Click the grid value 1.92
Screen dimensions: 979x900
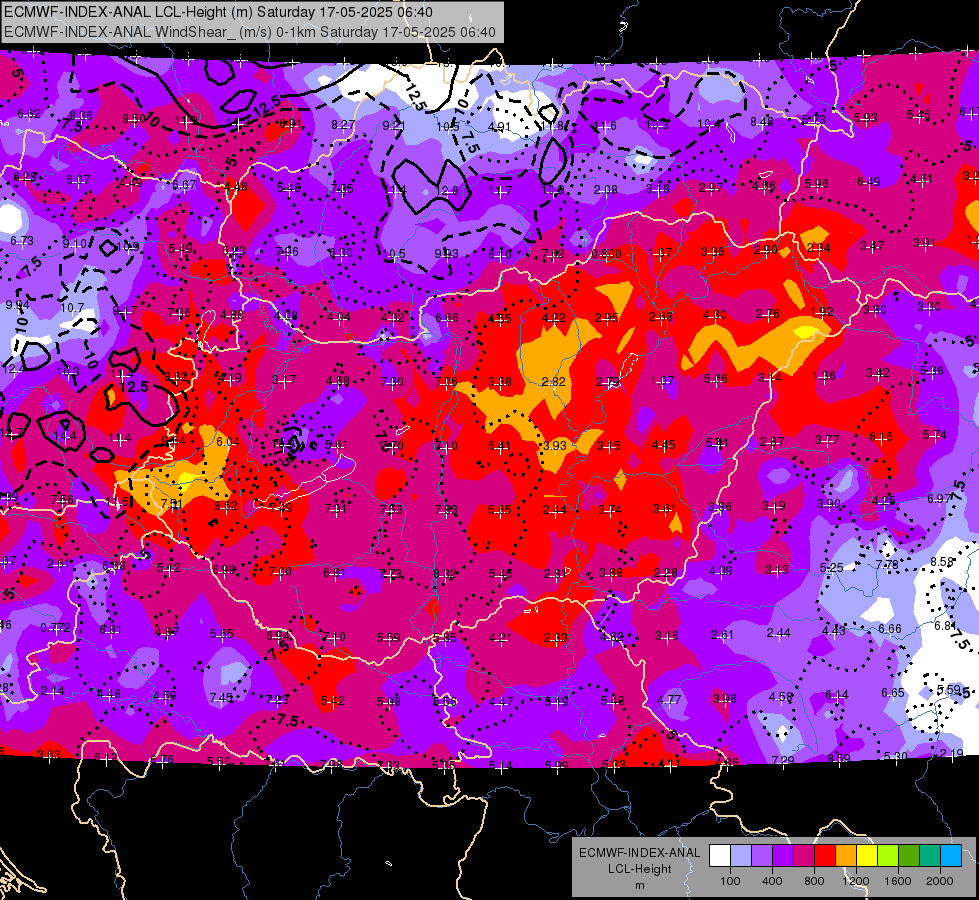(x=822, y=312)
